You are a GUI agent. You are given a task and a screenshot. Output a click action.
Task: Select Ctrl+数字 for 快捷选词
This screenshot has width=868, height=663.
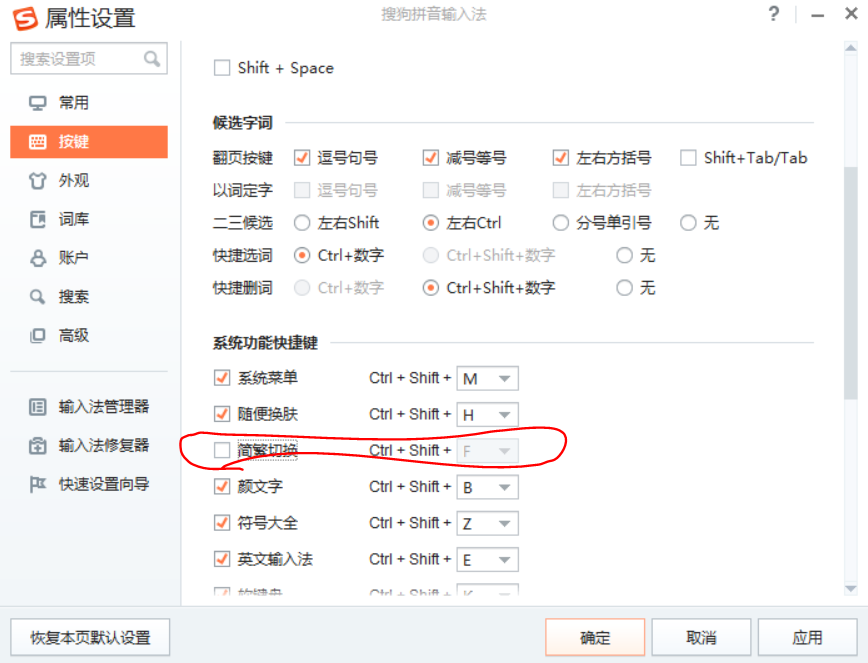302,255
